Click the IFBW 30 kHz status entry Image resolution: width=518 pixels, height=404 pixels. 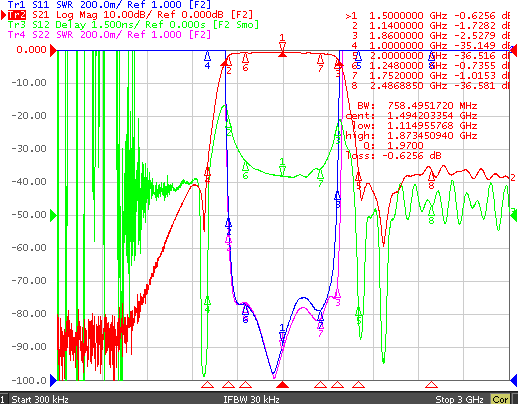click(x=251, y=399)
